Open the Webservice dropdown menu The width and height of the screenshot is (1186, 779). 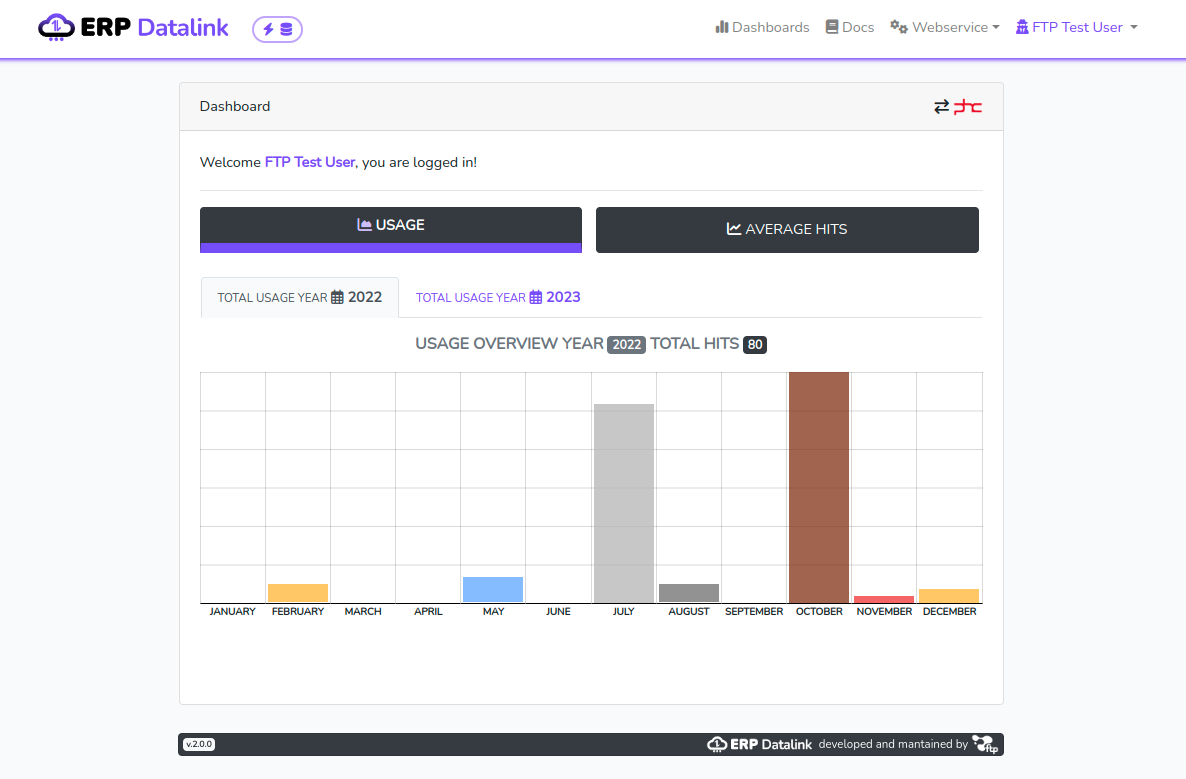[945, 28]
